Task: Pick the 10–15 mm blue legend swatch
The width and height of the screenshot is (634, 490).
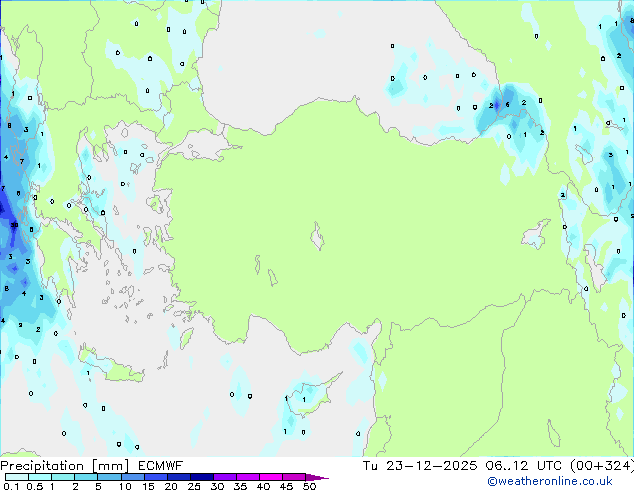Action: 132,477
